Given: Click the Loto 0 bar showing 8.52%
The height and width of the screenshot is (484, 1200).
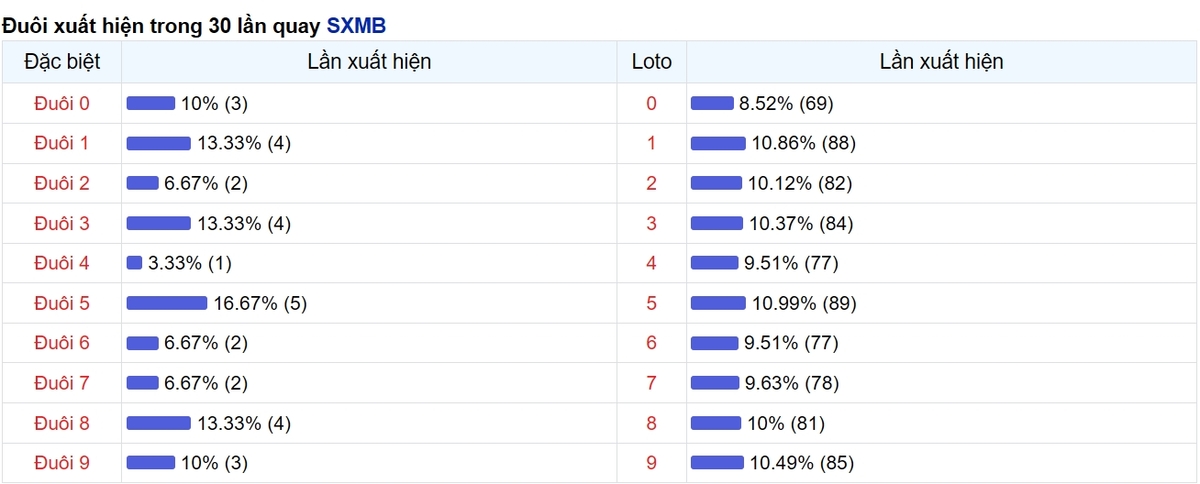Looking at the screenshot, I should pyautogui.click(x=712, y=103).
